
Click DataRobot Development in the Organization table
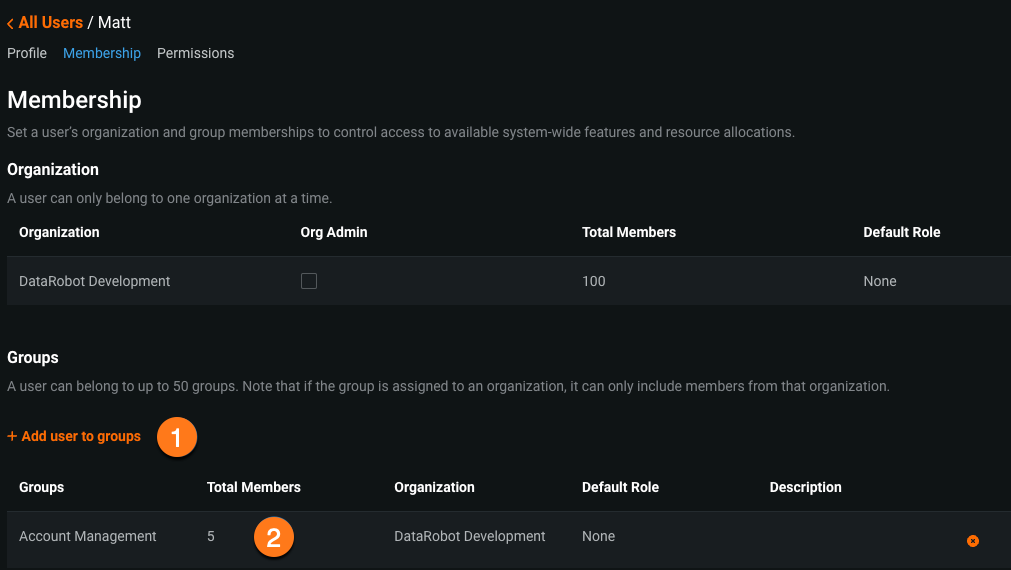[95, 282]
